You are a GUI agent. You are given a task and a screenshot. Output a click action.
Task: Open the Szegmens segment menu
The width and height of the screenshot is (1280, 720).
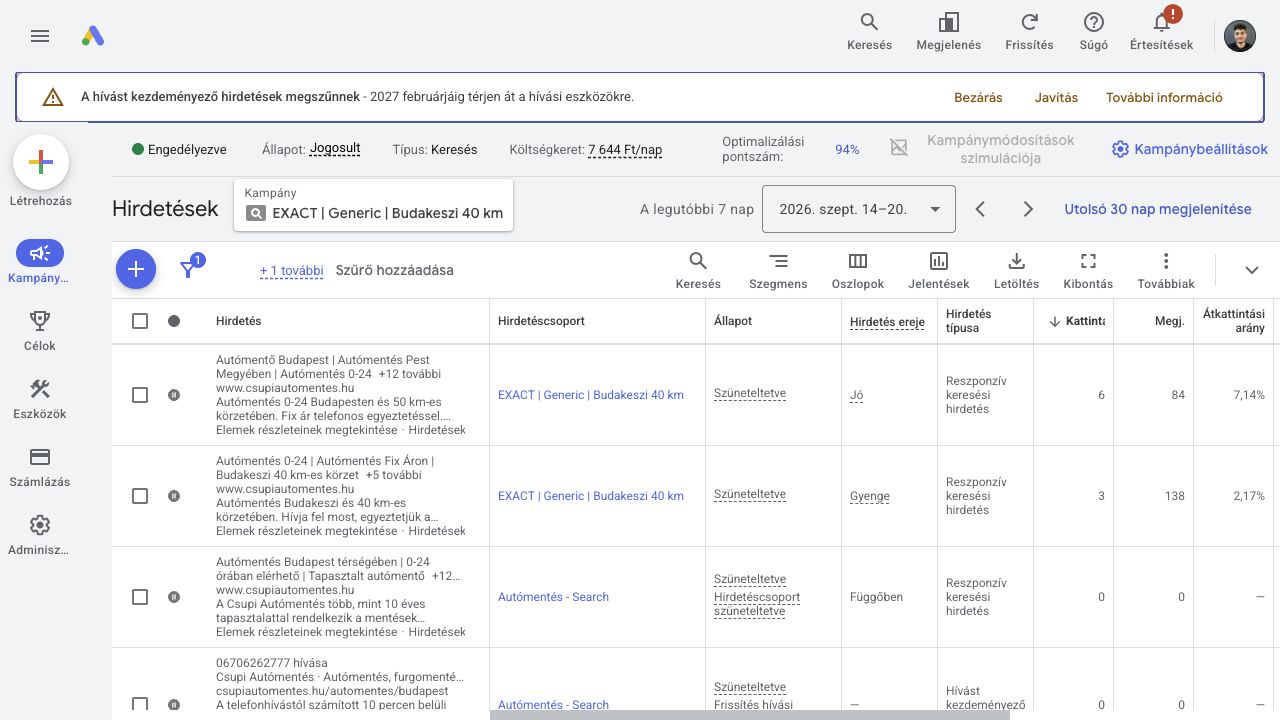pyautogui.click(x=778, y=271)
